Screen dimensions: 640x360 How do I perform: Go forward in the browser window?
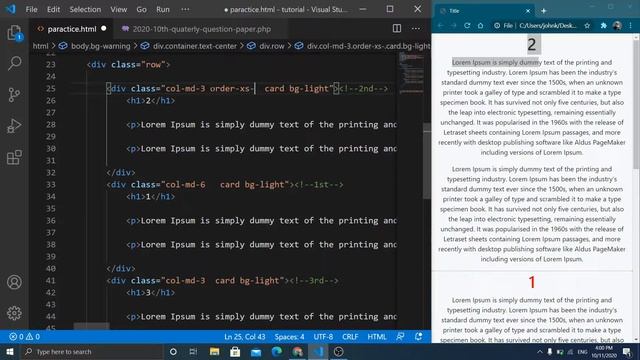pos(453,25)
